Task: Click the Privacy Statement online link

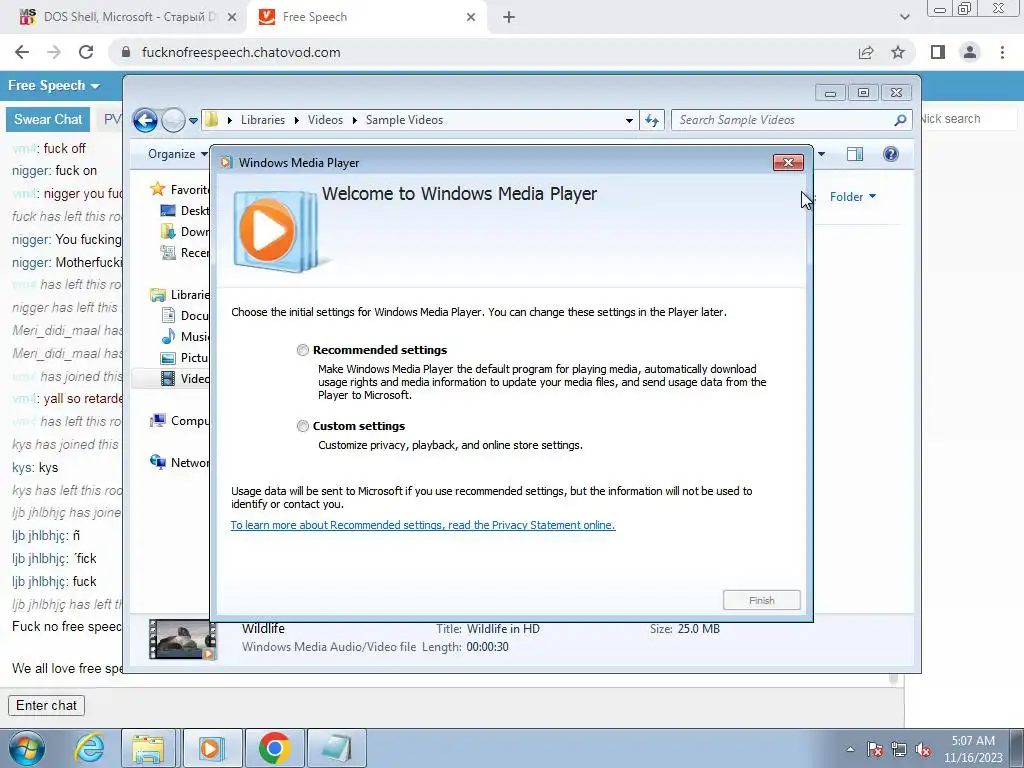Action: point(423,525)
